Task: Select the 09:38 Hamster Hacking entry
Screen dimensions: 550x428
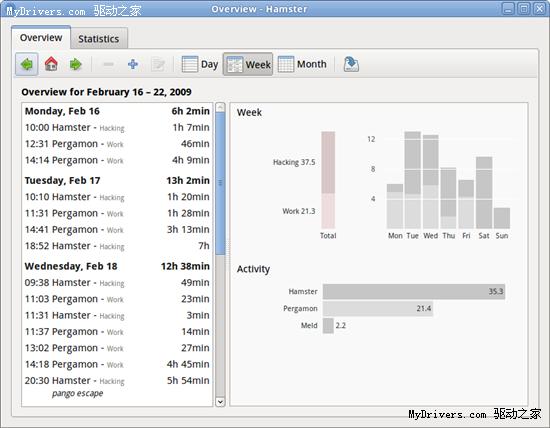Action: pos(117,283)
